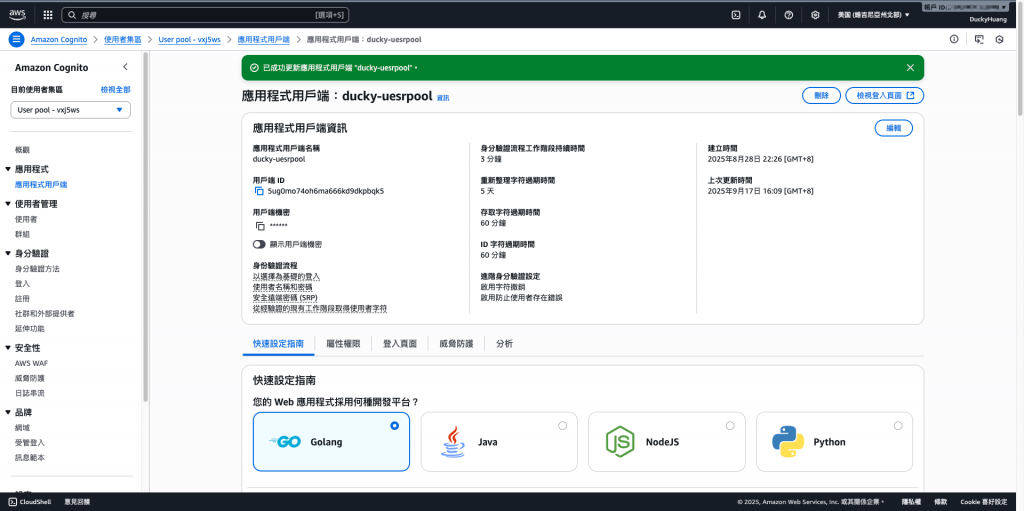The height and width of the screenshot is (511, 1024).
Task: Open the help question mark menu
Action: point(788,14)
